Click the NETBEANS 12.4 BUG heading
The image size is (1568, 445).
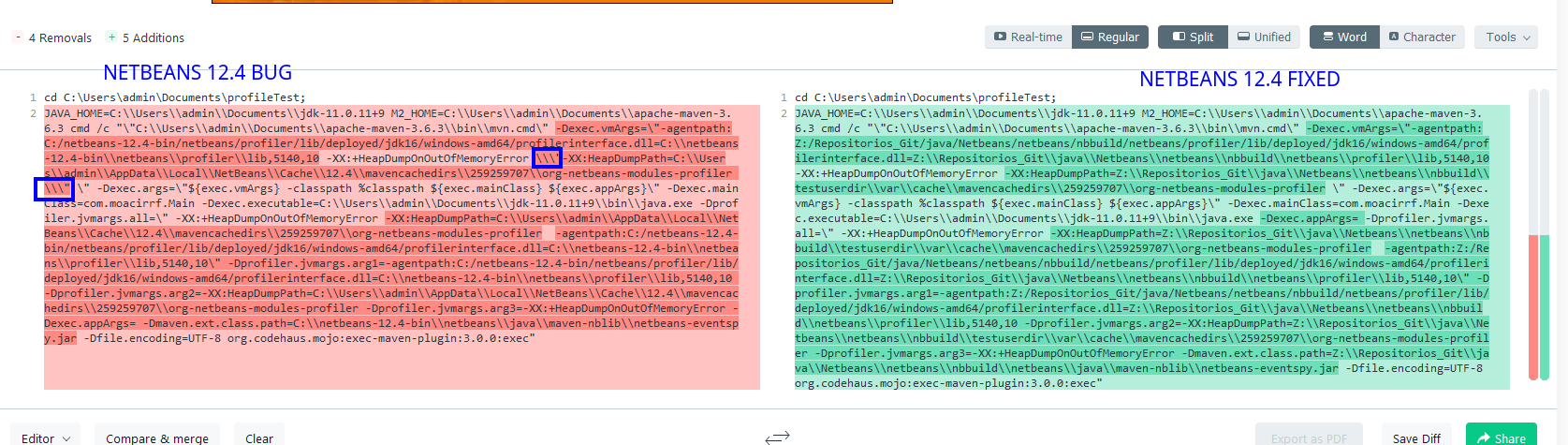pyautogui.click(x=198, y=72)
